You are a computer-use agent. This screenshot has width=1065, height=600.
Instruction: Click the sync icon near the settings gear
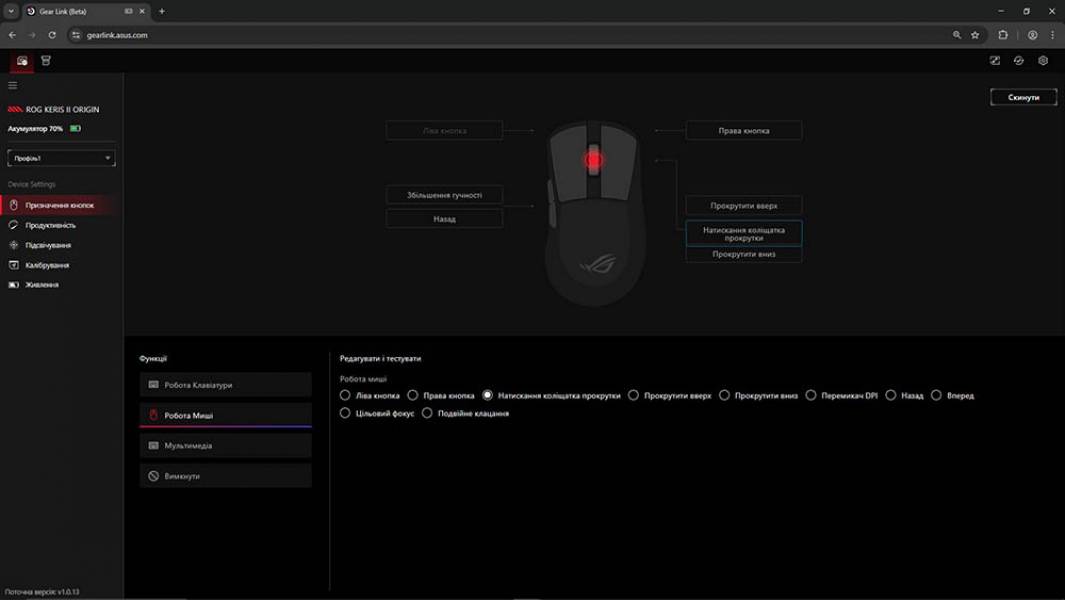1018,60
